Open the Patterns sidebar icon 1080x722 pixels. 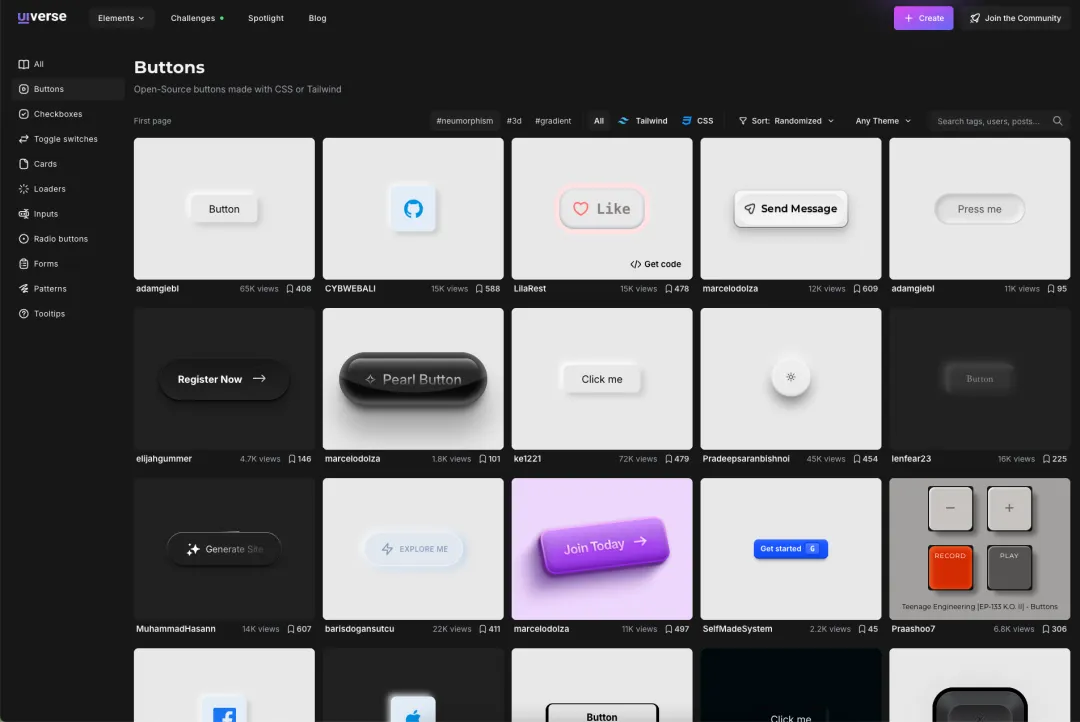(23, 289)
